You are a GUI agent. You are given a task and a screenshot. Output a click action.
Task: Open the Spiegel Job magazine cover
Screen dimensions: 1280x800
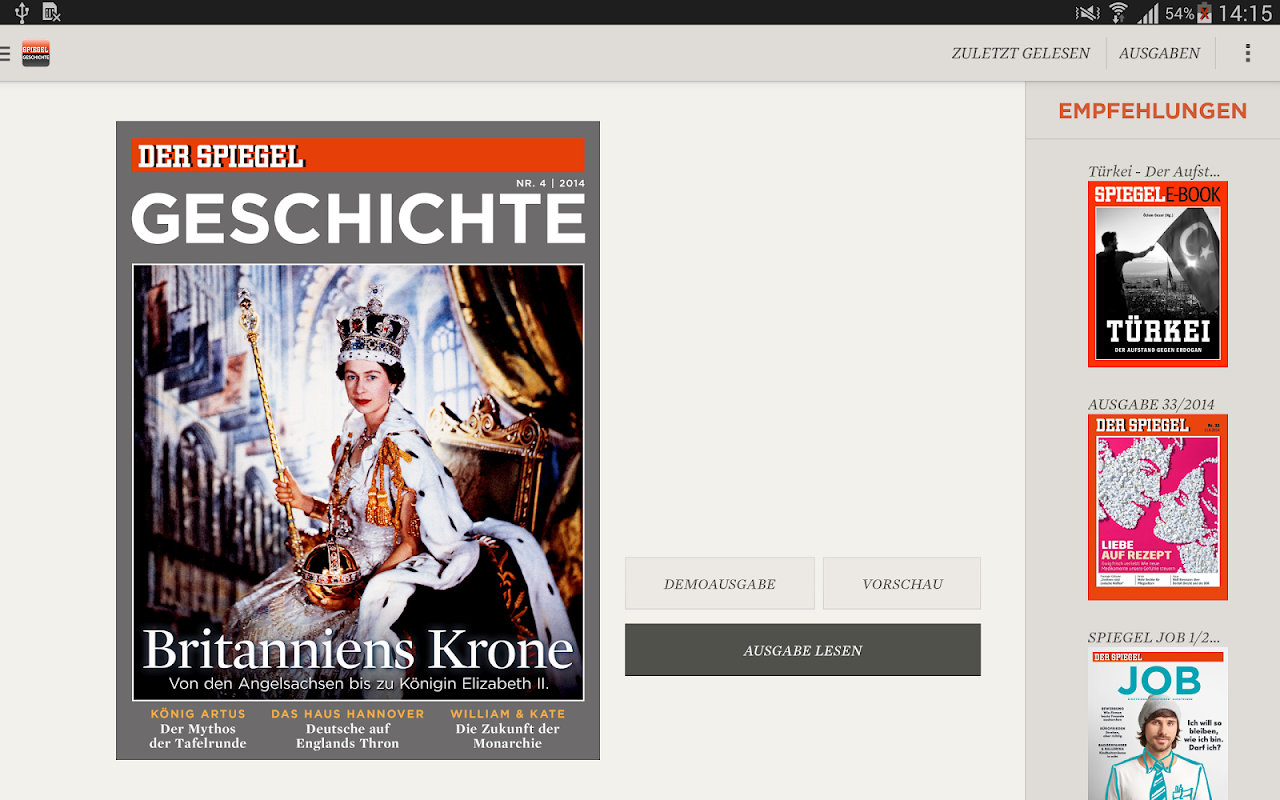(1158, 724)
